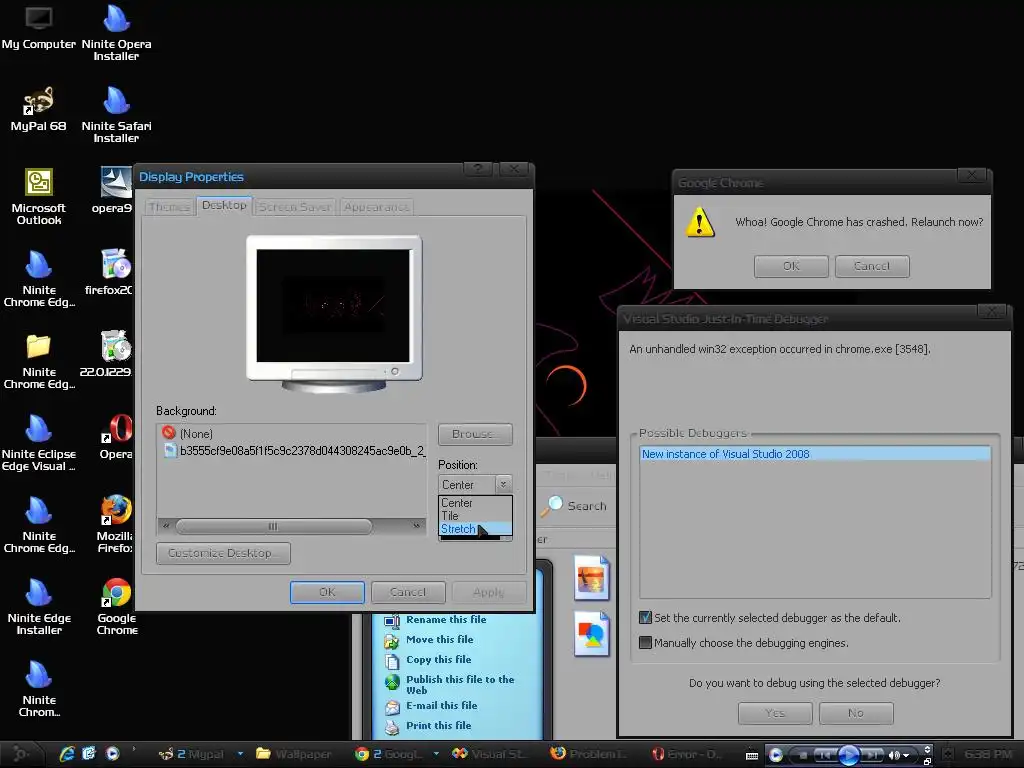This screenshot has height=768, width=1024.
Task: Open the My Computer desktop icon
Action: click(39, 29)
